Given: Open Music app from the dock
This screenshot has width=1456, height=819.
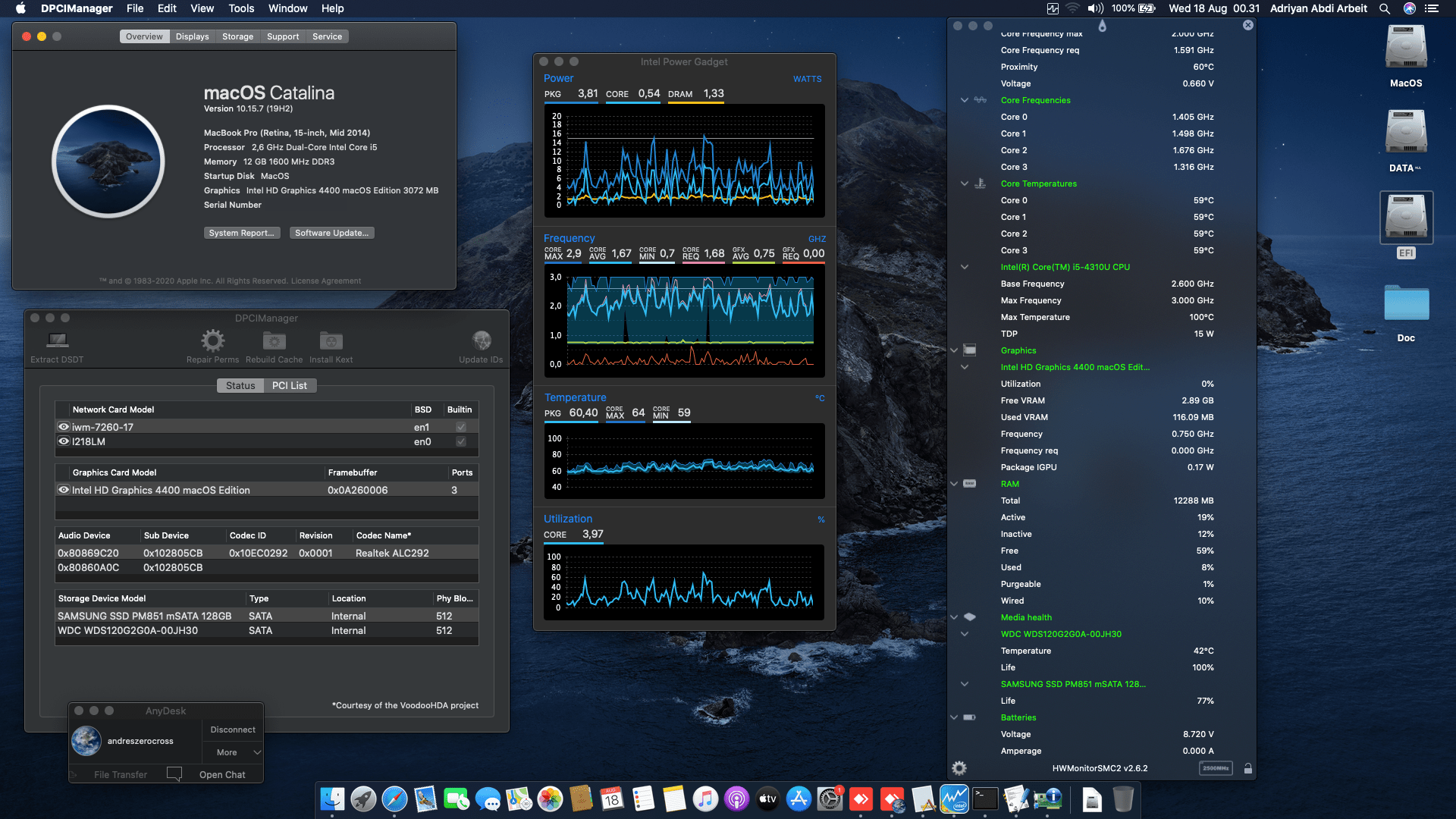Looking at the screenshot, I should click(705, 799).
